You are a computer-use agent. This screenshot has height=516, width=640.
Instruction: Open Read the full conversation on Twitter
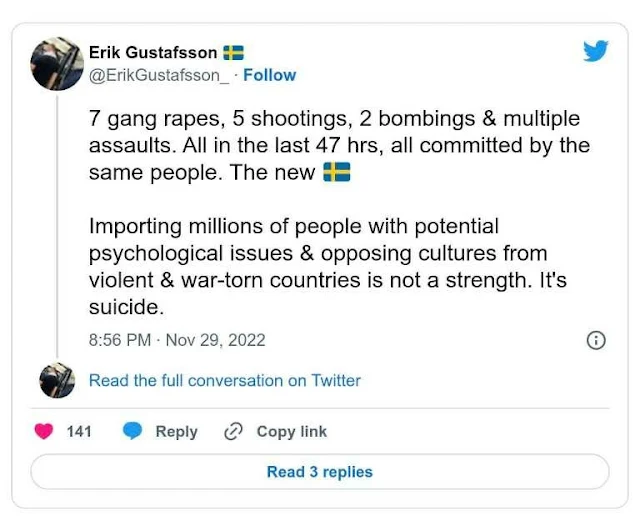click(225, 380)
